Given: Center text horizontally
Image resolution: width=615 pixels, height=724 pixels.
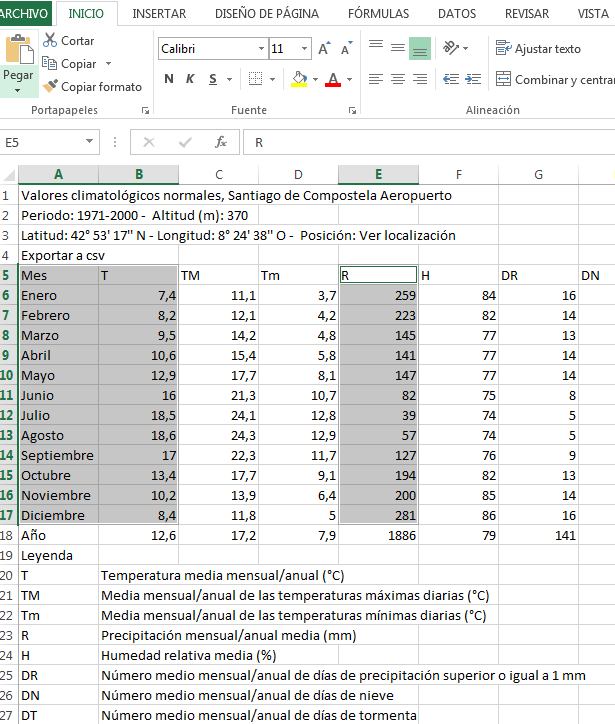Looking at the screenshot, I should coord(398,79).
